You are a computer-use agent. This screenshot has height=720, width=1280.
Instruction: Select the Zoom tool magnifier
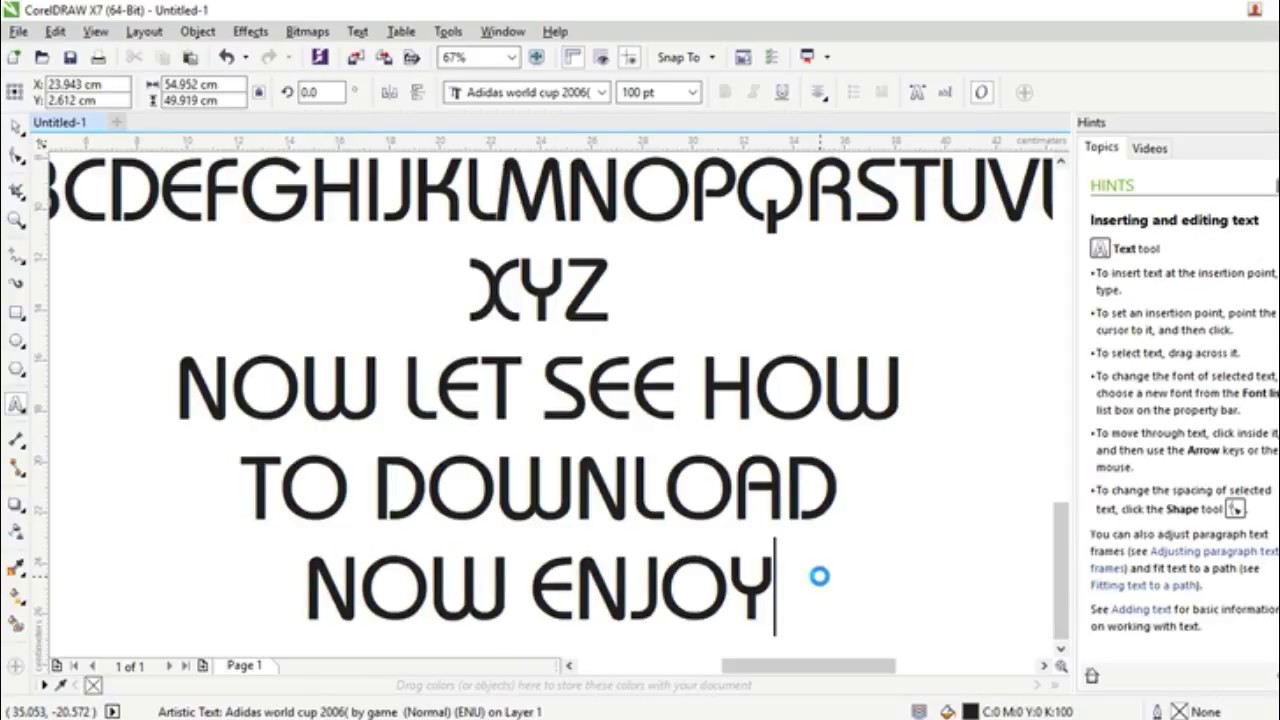[x=16, y=220]
